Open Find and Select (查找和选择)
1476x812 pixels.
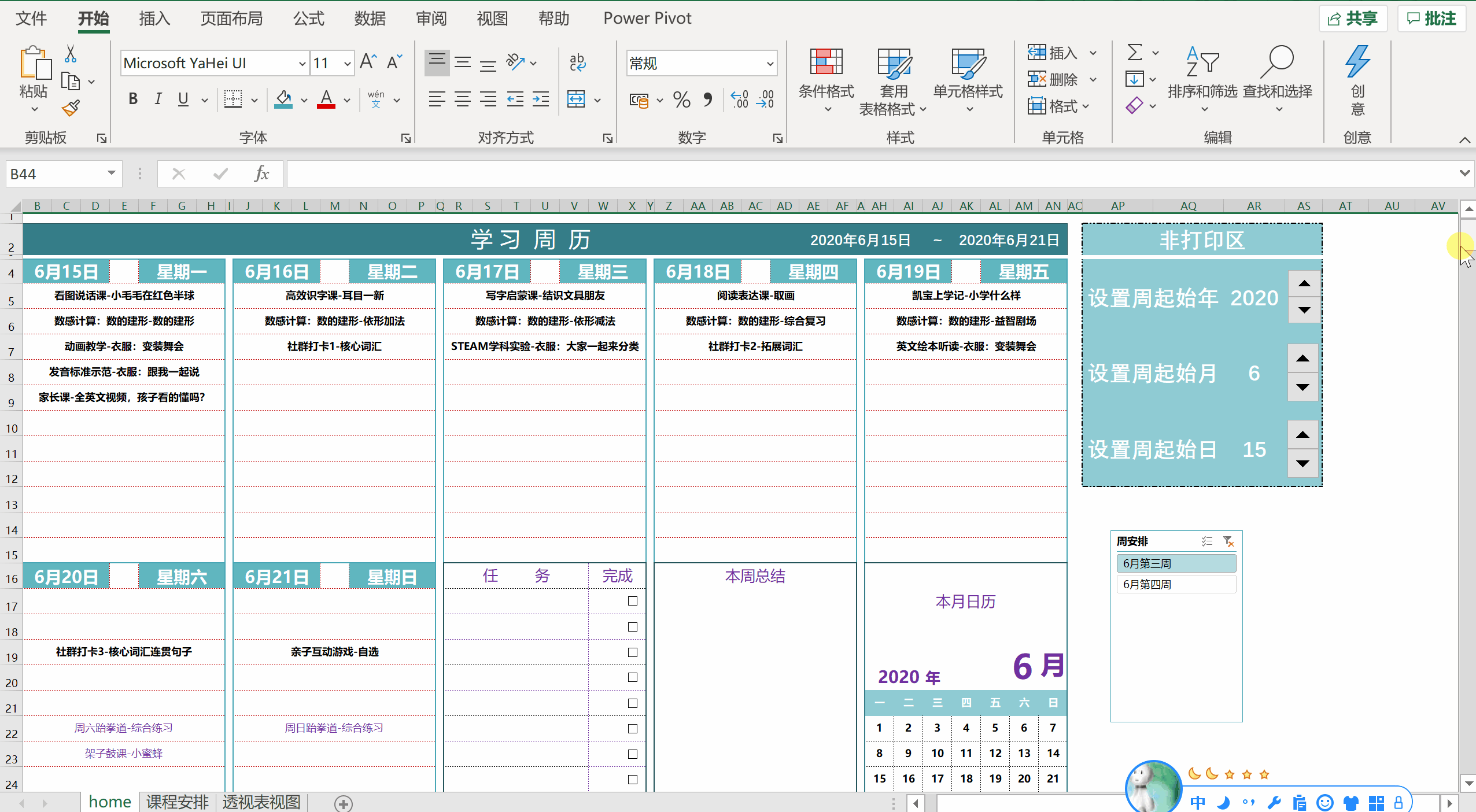(x=1278, y=80)
